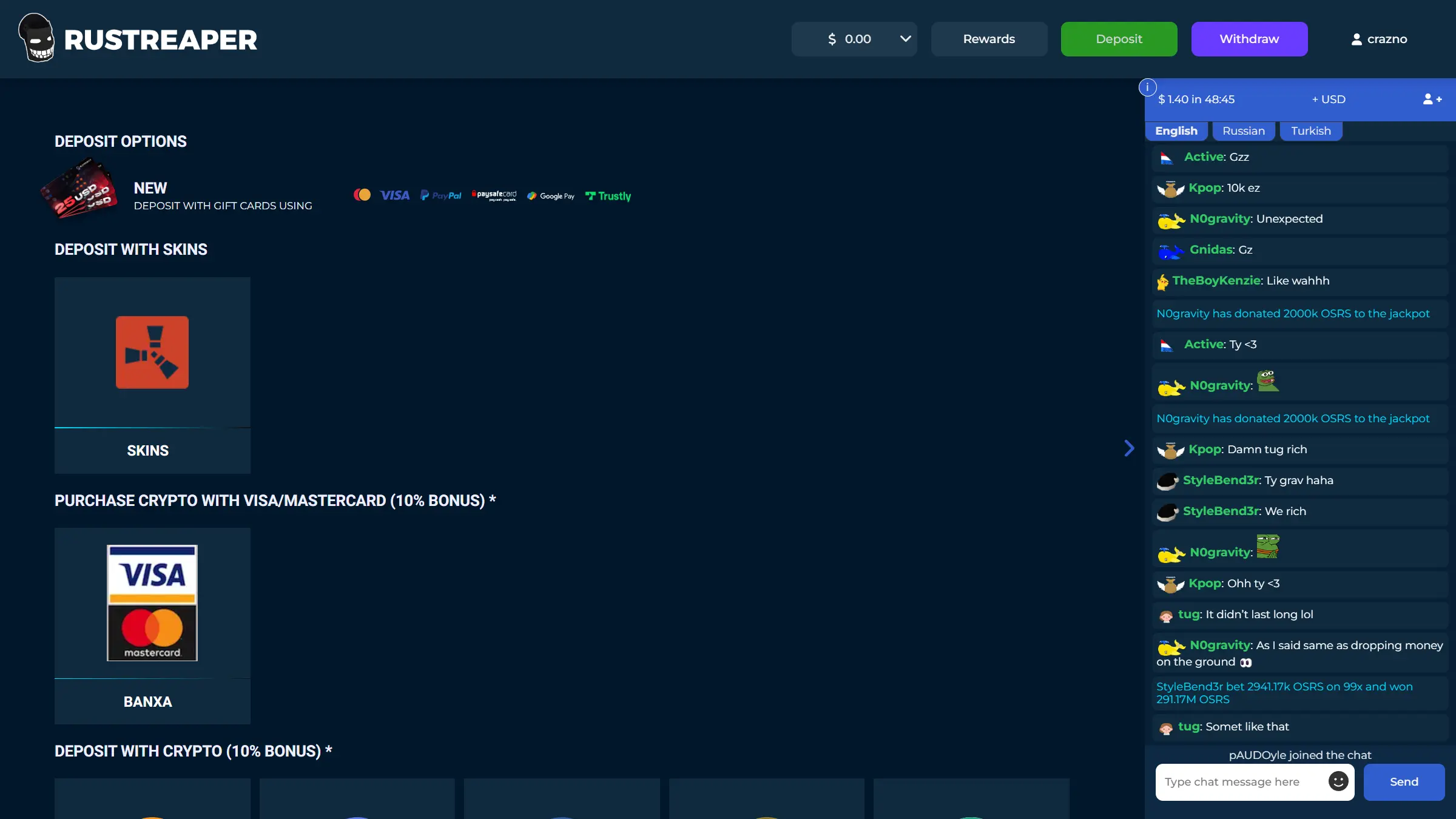Click TheBoyKenzie Pikachu avatar
The height and width of the screenshot is (819, 1456).
(x=1162, y=282)
